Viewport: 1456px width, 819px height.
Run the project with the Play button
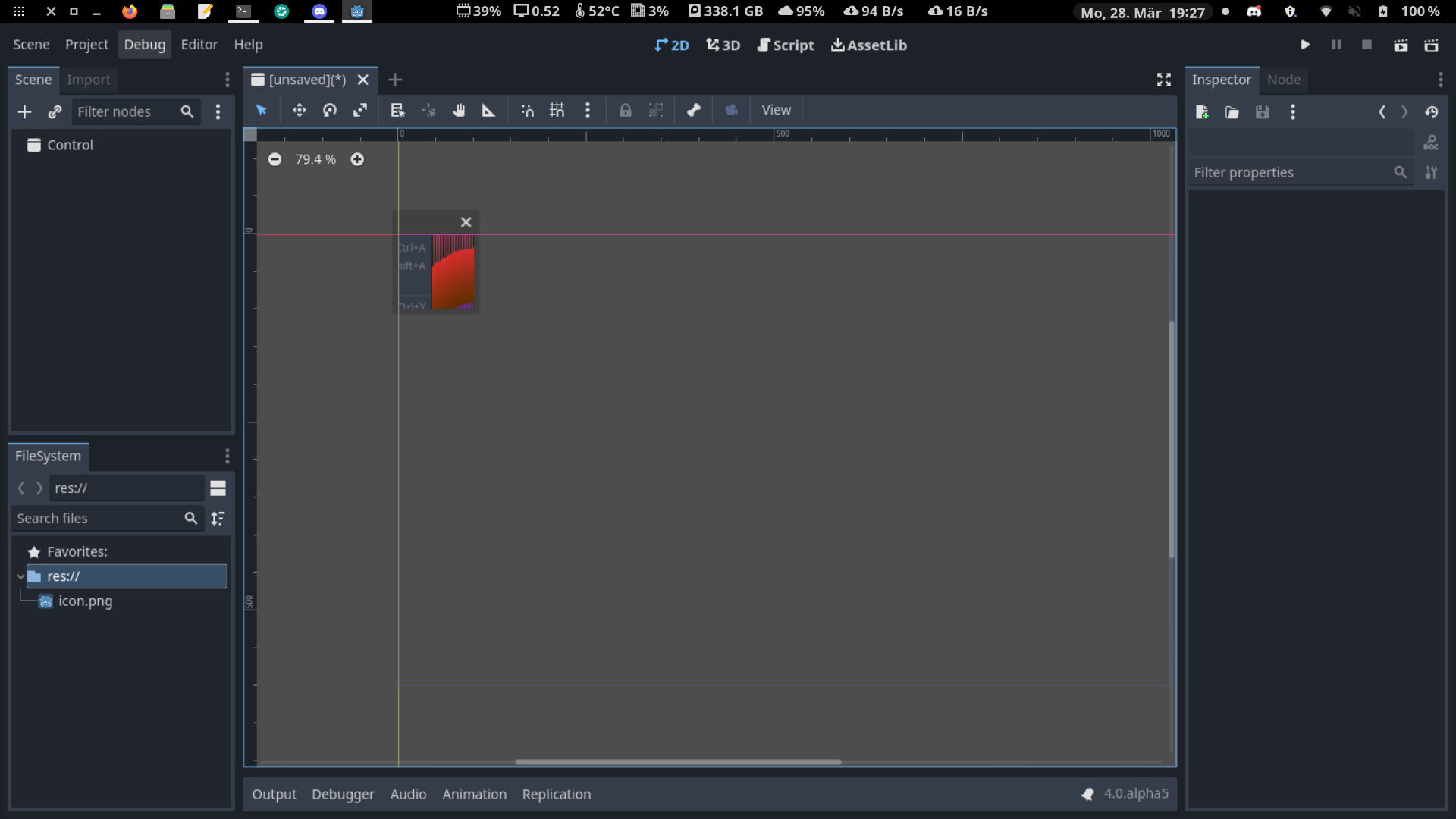(x=1305, y=45)
